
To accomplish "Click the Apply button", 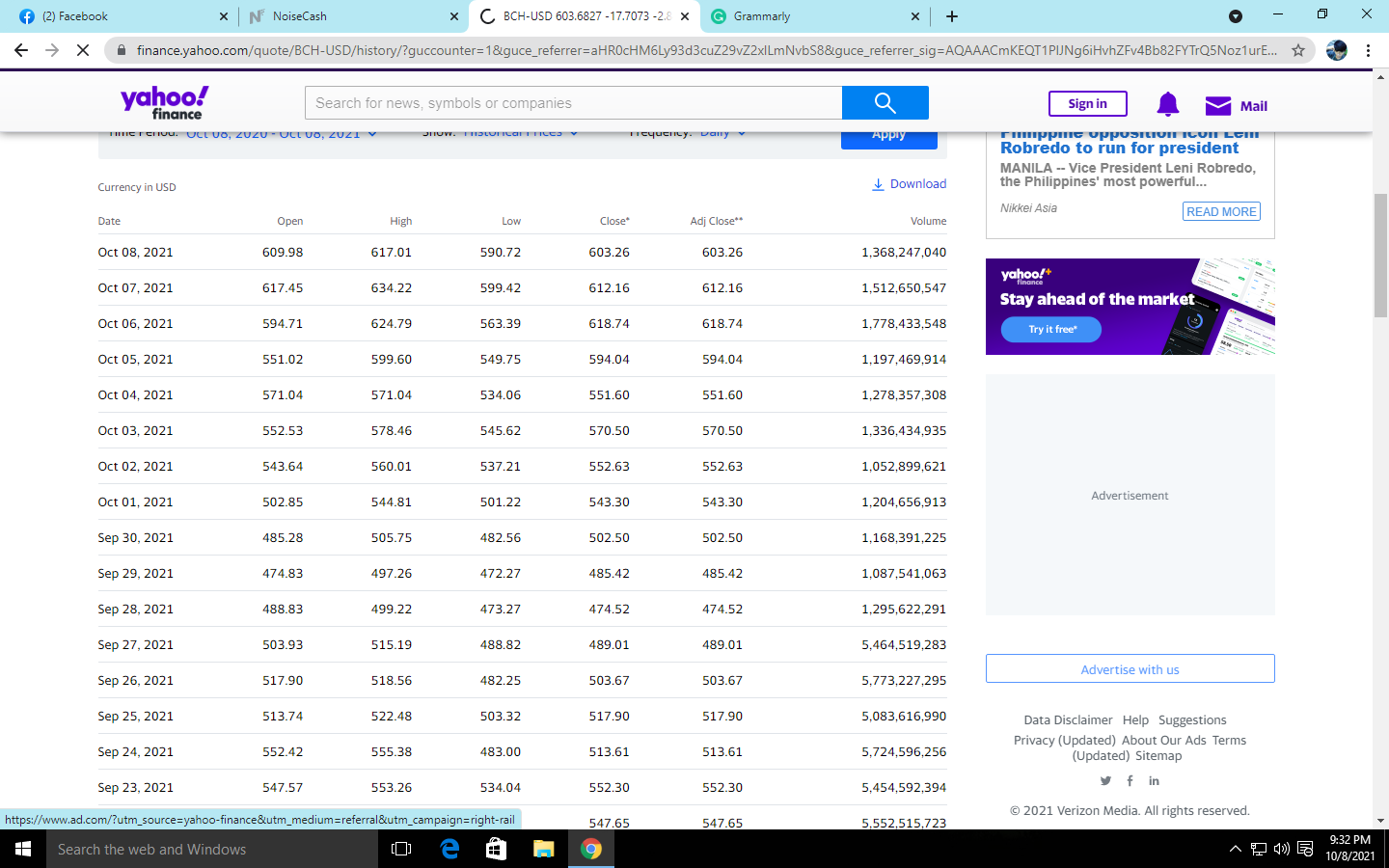I will pyautogui.click(x=889, y=138).
